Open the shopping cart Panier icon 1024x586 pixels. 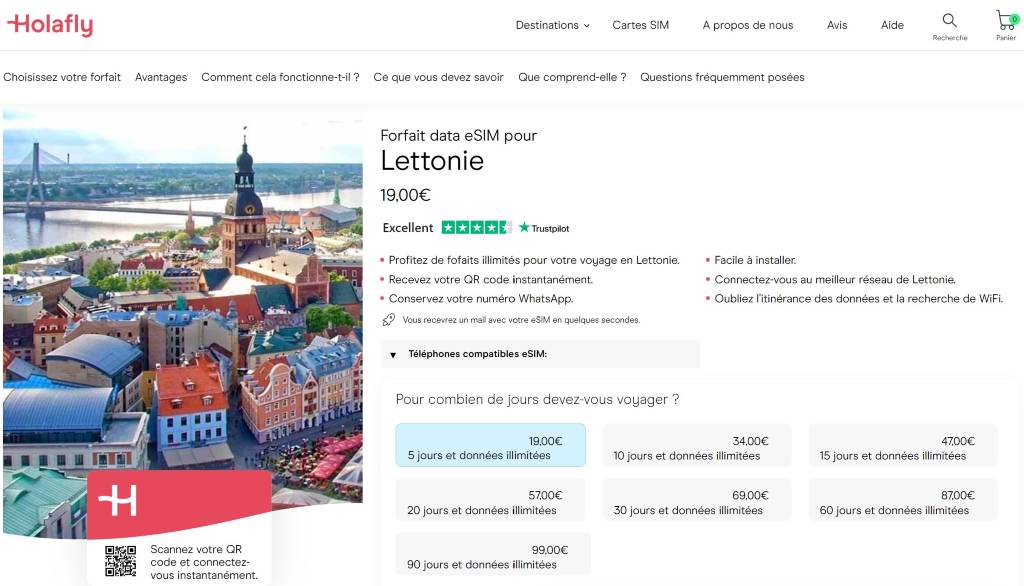tap(1006, 20)
